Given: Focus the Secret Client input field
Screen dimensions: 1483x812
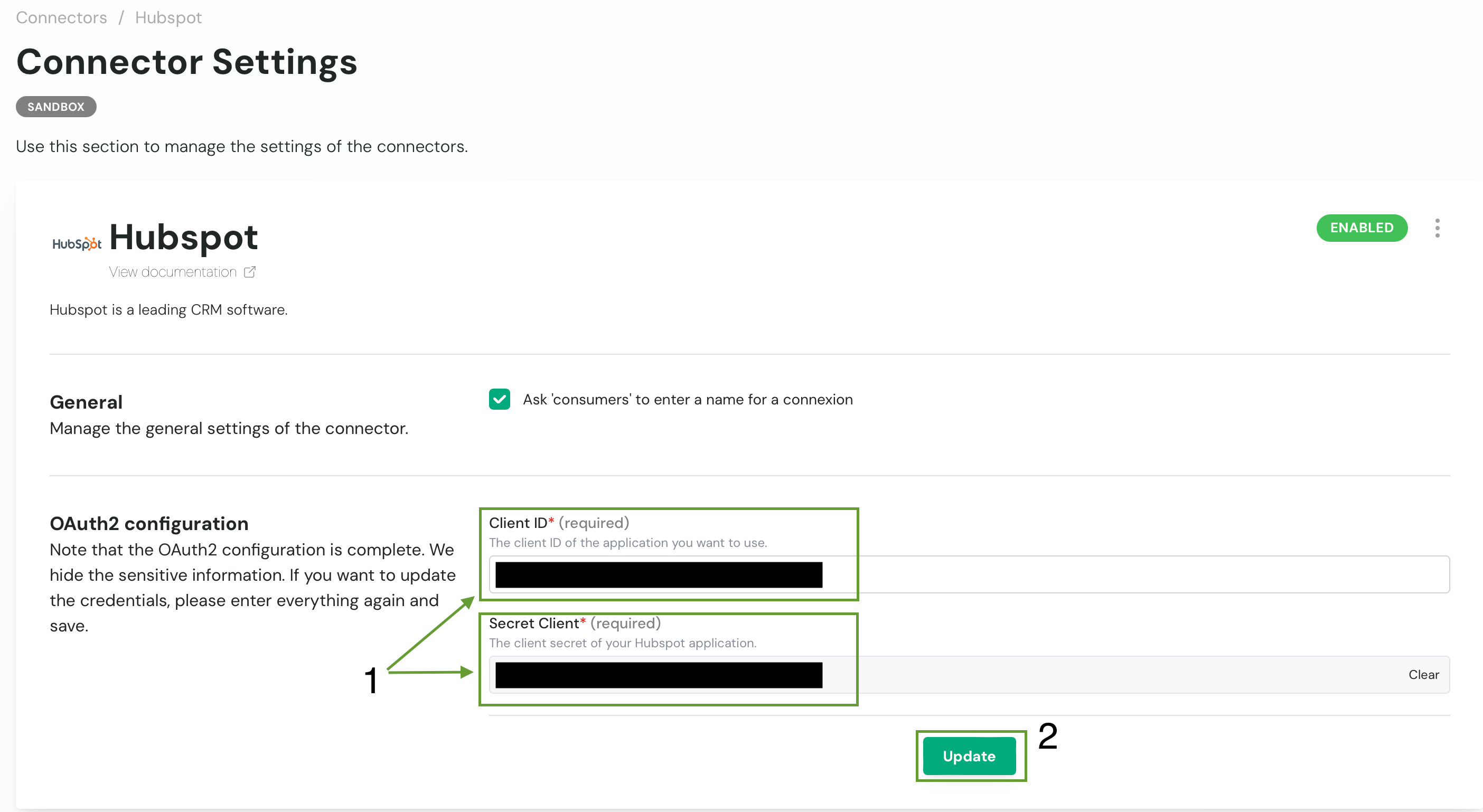Looking at the screenshot, I should coord(969,674).
